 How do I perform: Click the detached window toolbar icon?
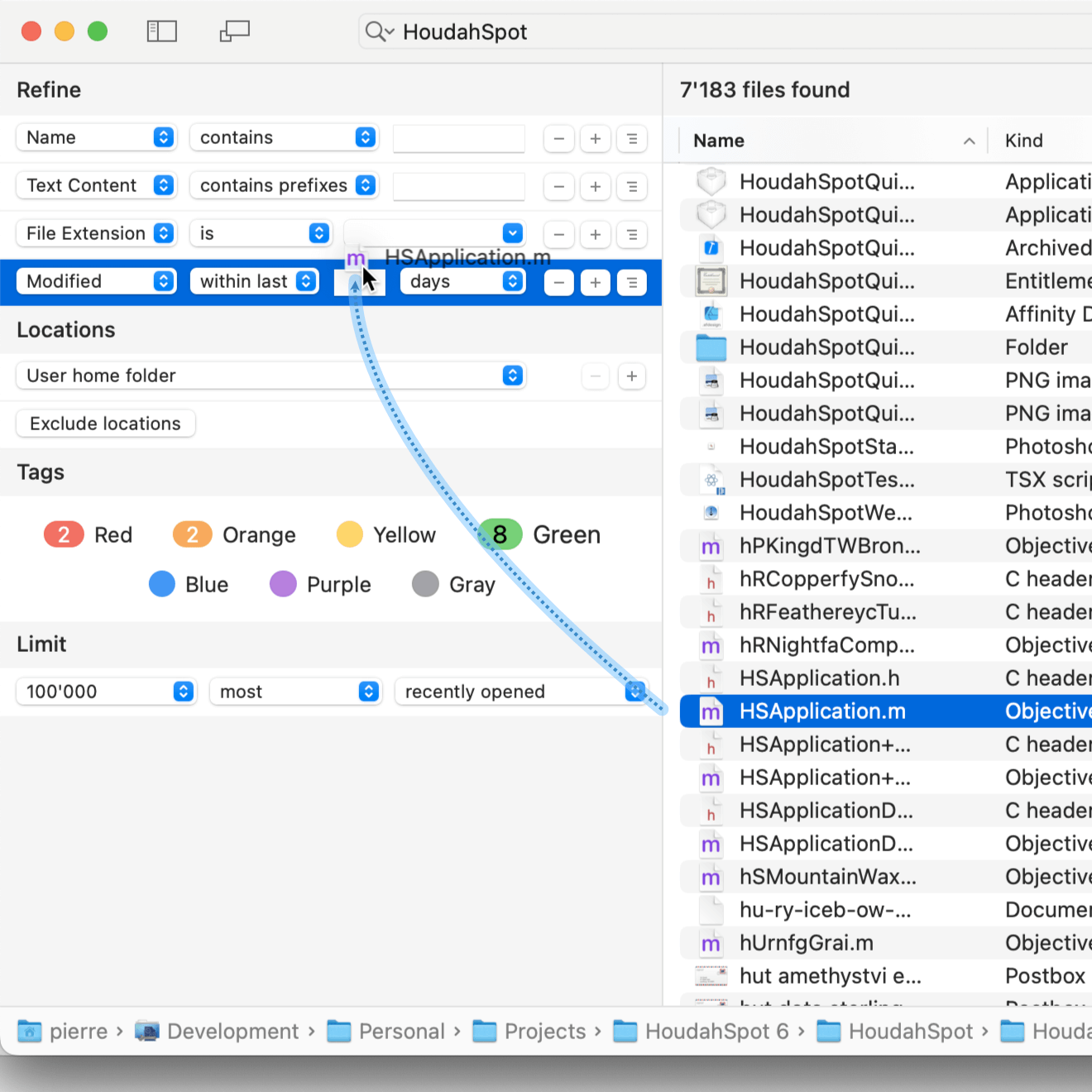tap(234, 31)
